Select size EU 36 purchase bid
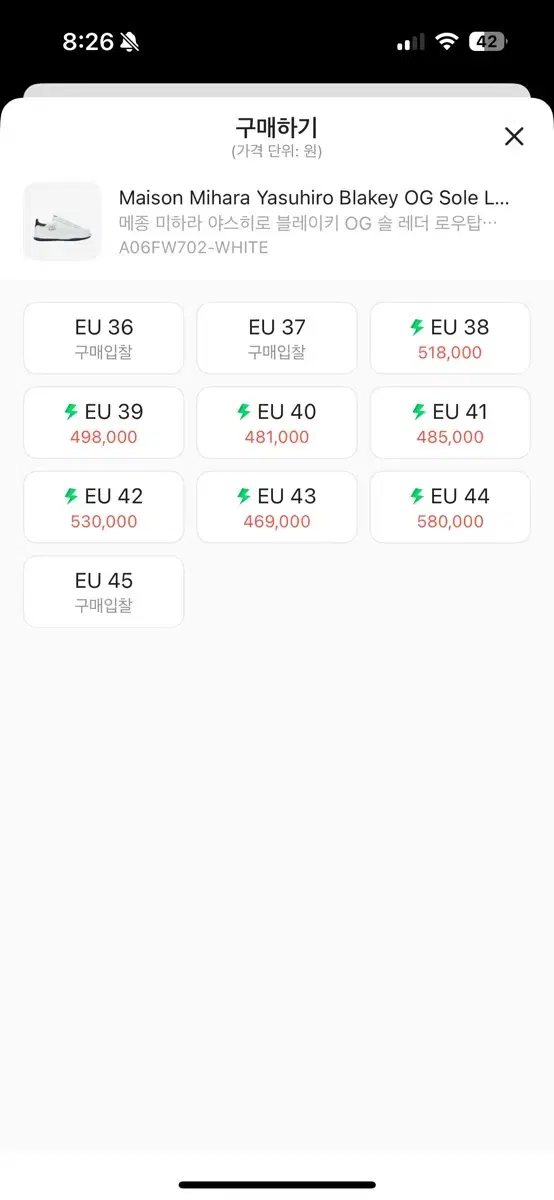 point(104,338)
